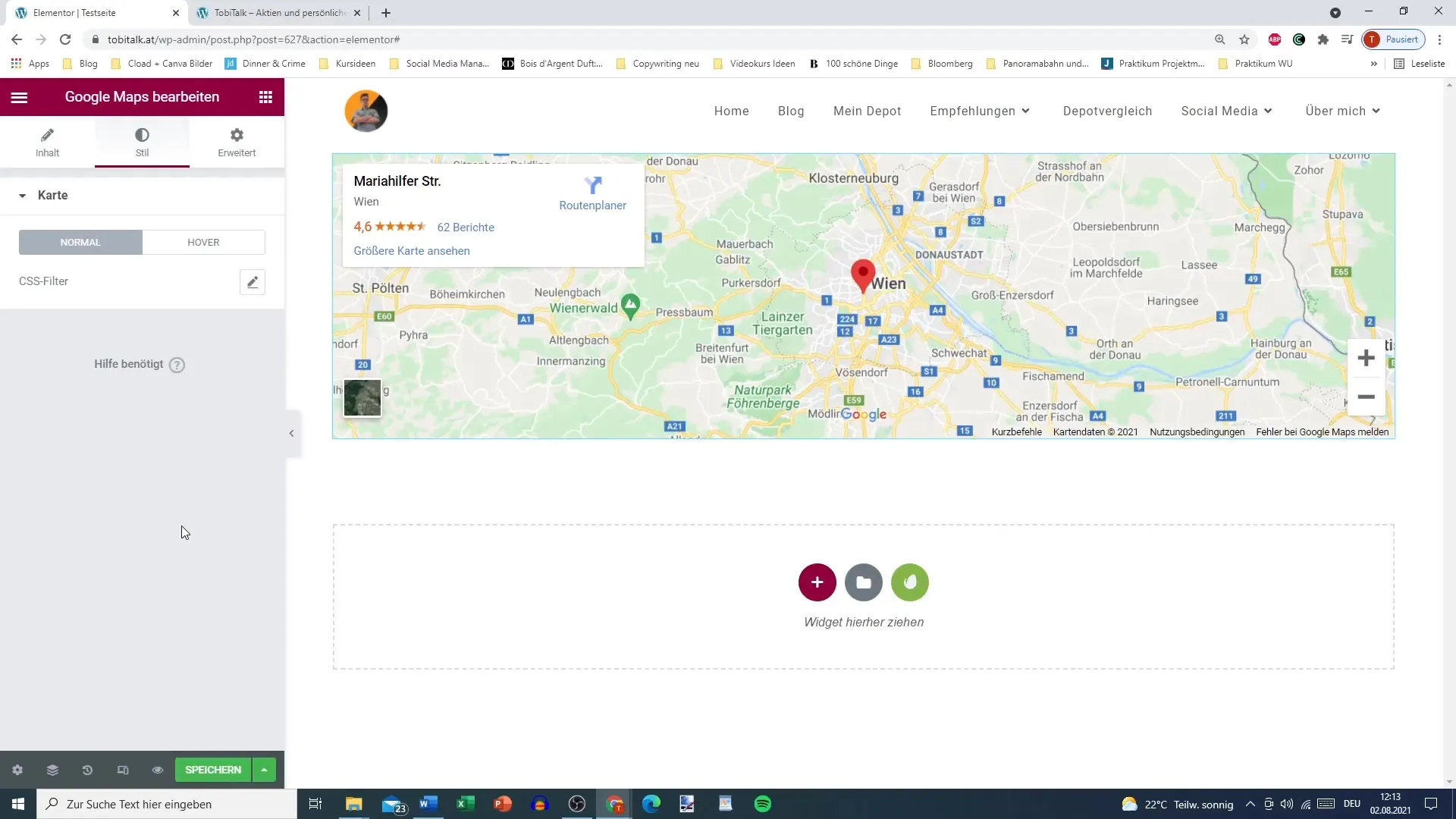Image resolution: width=1456 pixels, height=819 pixels.
Task: Show hidden system tray icons
Action: pyautogui.click(x=1250, y=804)
